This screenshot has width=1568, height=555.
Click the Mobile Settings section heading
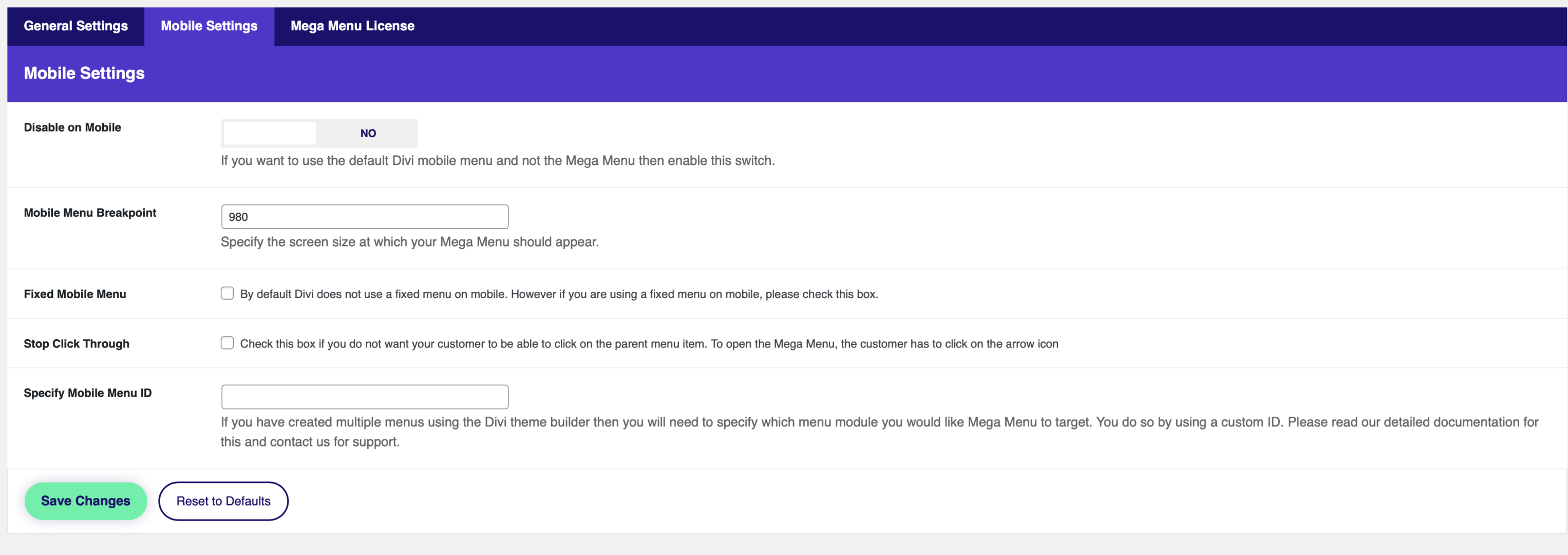coord(84,73)
